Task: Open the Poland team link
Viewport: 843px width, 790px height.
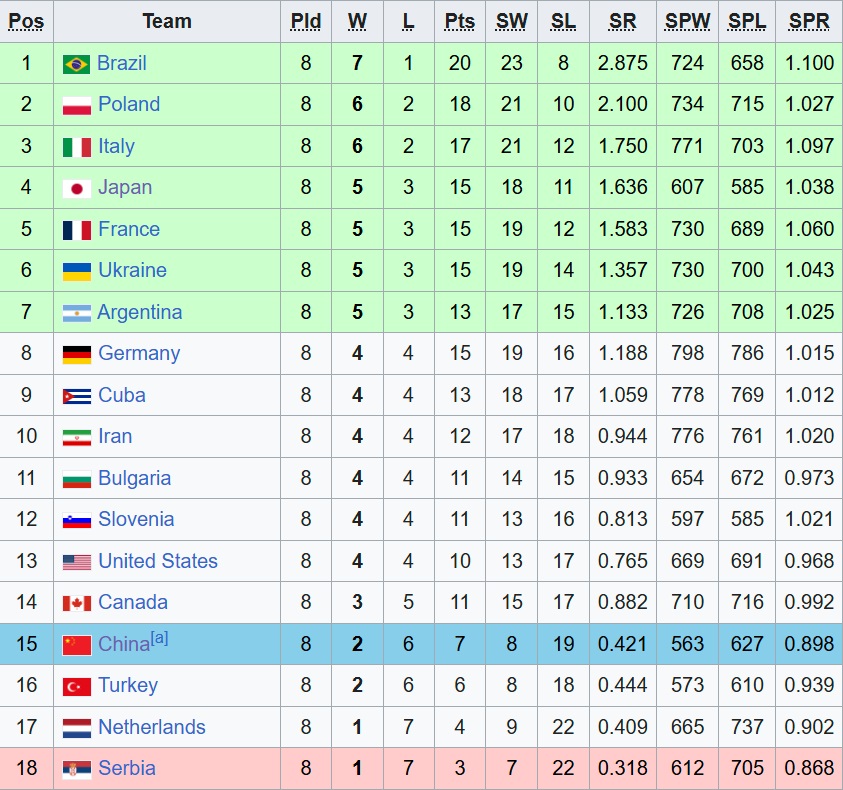Action: pyautogui.click(x=129, y=104)
